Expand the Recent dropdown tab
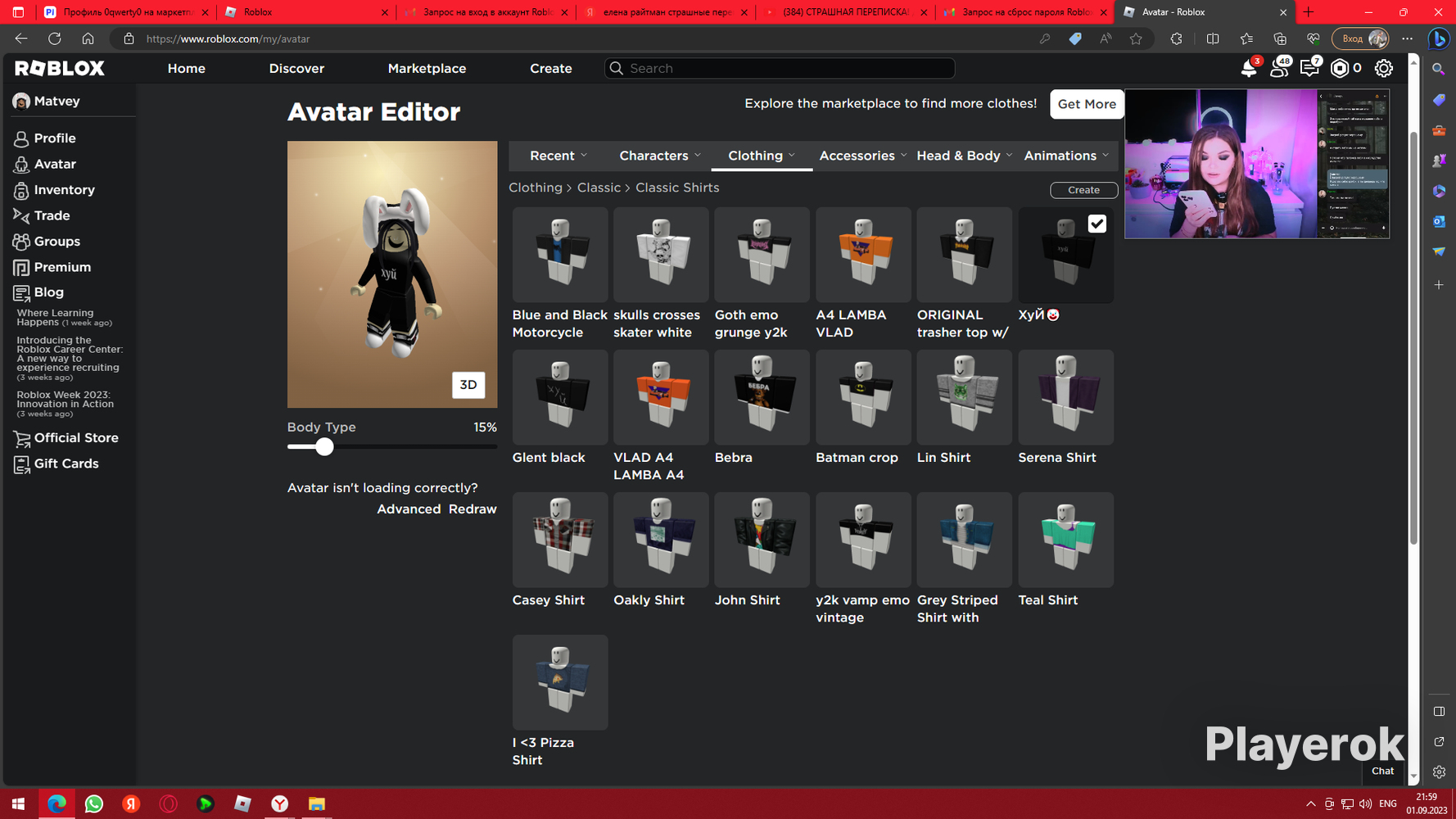Viewport: 1456px width, 819px height. click(x=558, y=156)
